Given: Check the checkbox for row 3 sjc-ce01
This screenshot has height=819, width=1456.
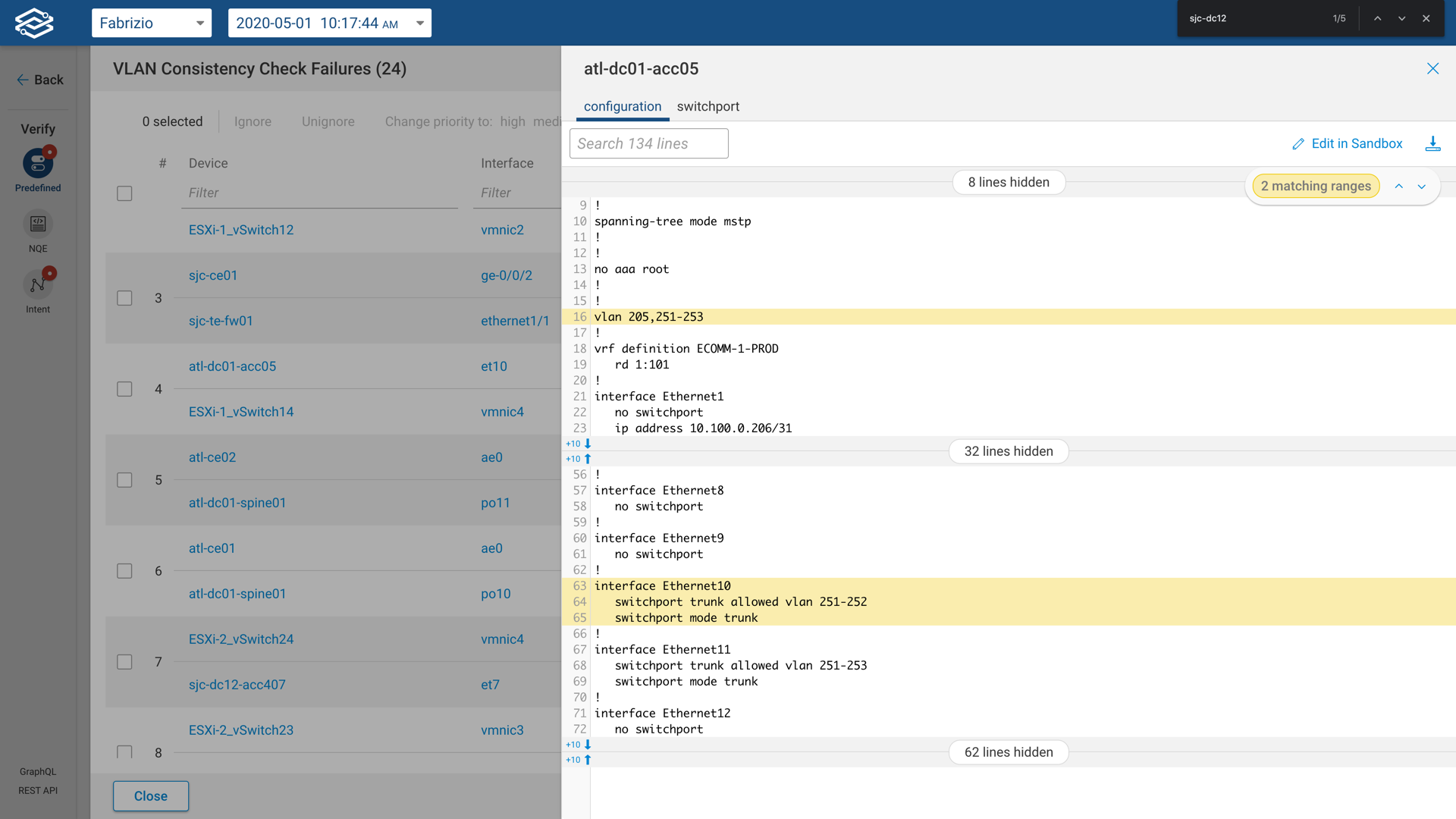Looking at the screenshot, I should [x=124, y=298].
